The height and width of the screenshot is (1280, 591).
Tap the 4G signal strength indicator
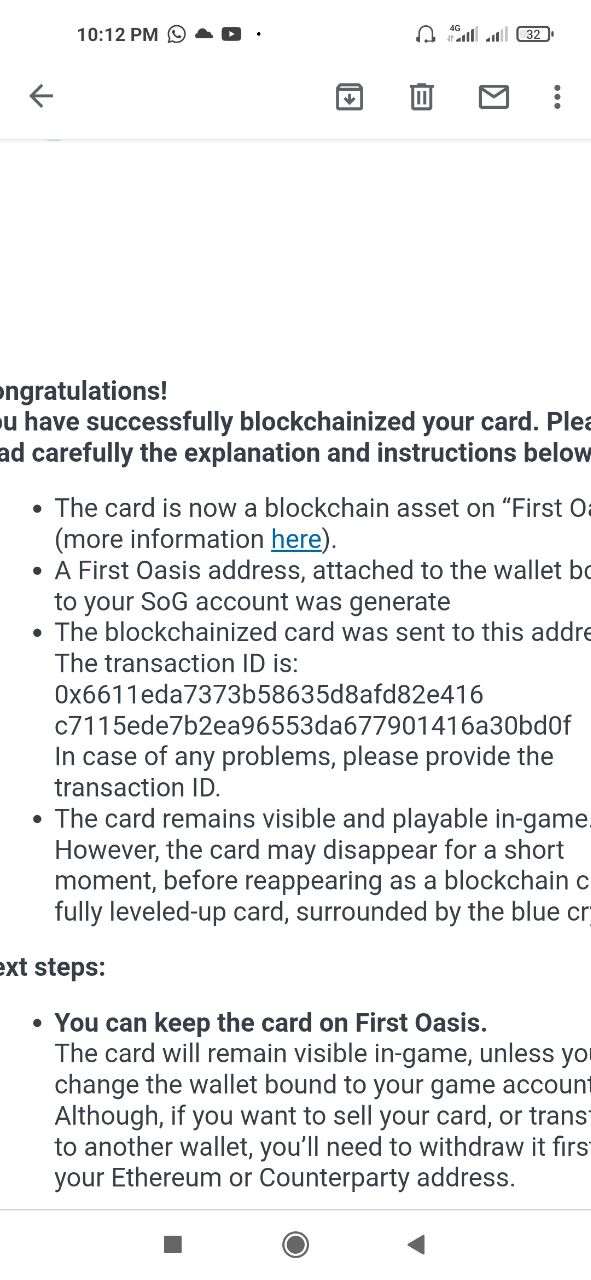pos(462,33)
